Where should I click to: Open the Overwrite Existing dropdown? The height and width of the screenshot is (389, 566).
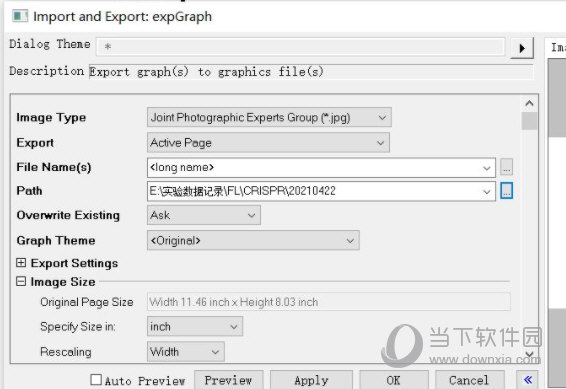[x=204, y=215]
